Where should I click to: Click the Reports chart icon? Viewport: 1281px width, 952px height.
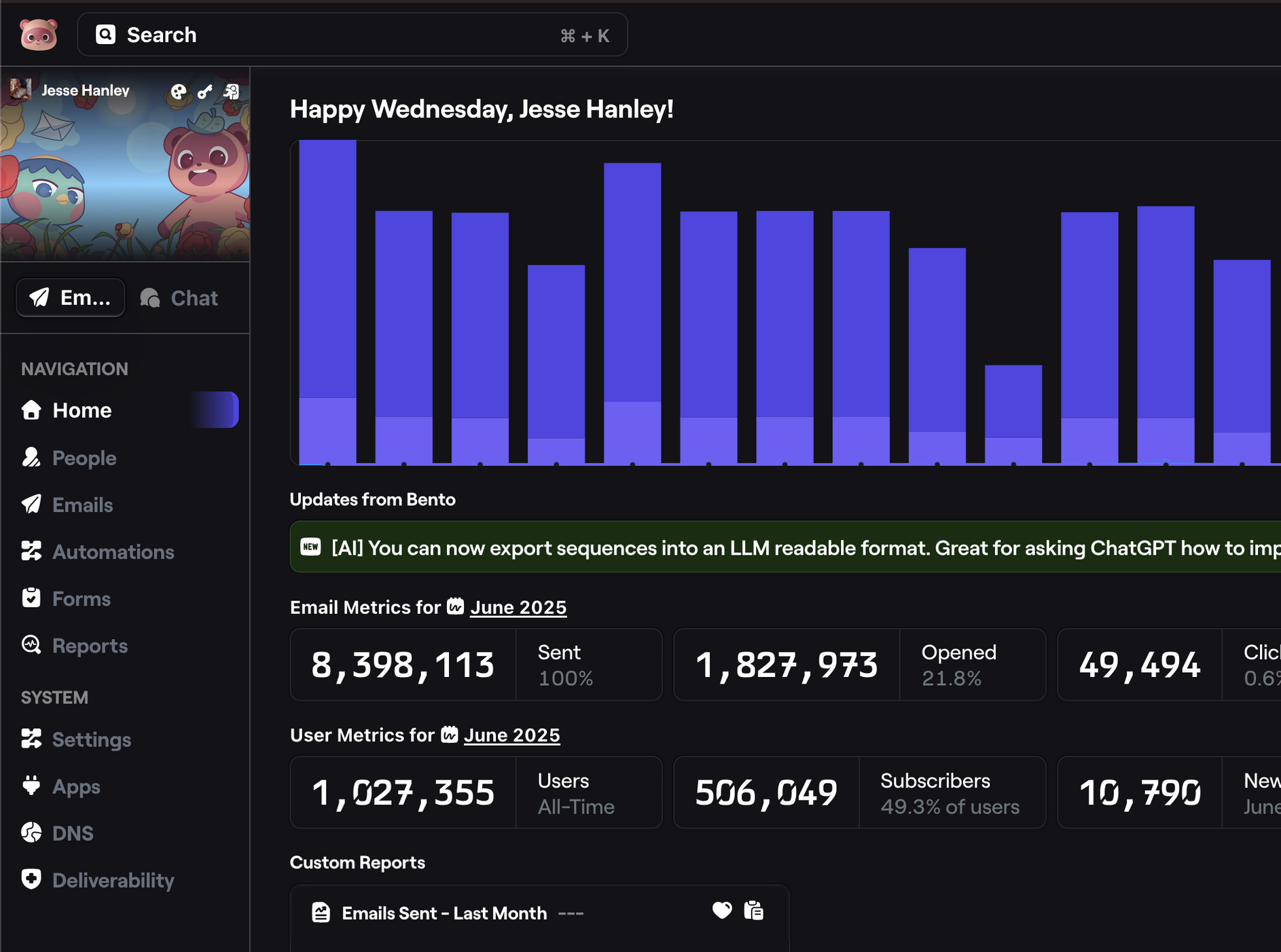(x=31, y=644)
